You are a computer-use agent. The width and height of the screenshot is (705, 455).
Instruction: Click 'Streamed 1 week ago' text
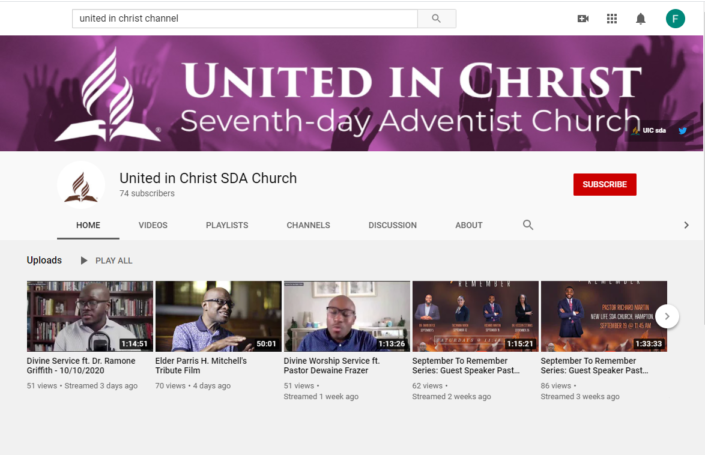321,397
